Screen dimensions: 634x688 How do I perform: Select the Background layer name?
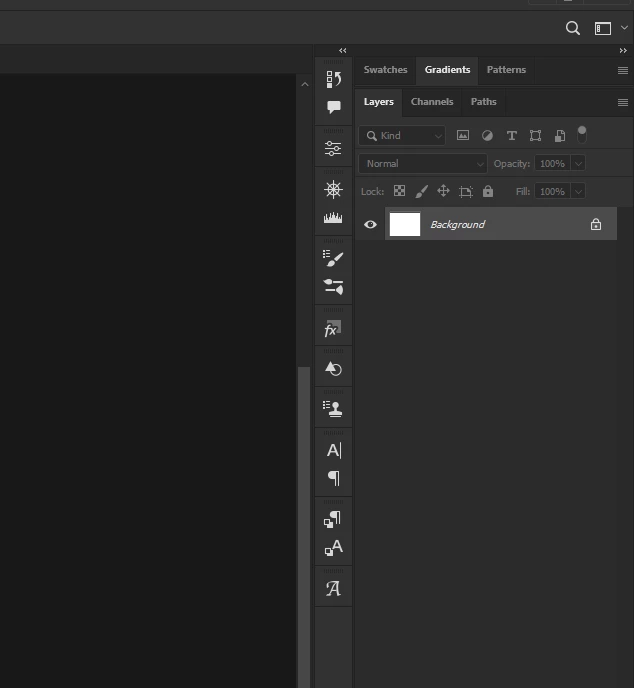[458, 224]
